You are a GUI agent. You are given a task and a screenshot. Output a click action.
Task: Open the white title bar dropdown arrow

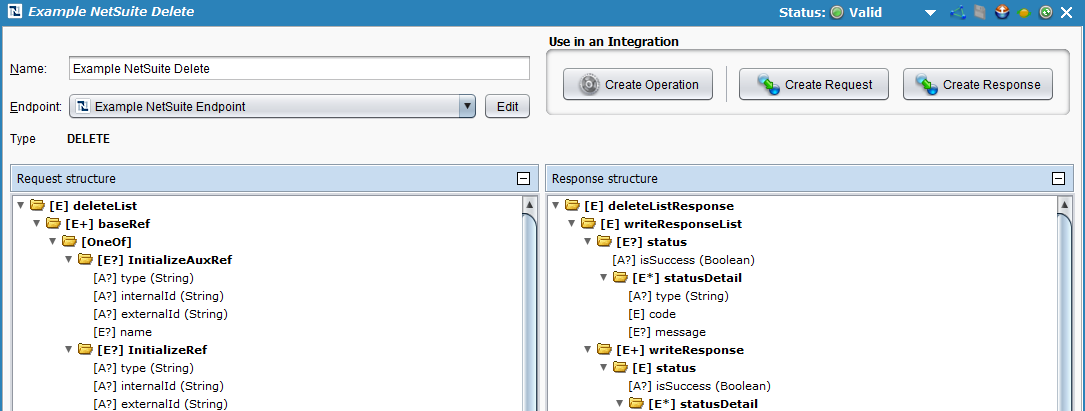[x=930, y=13]
